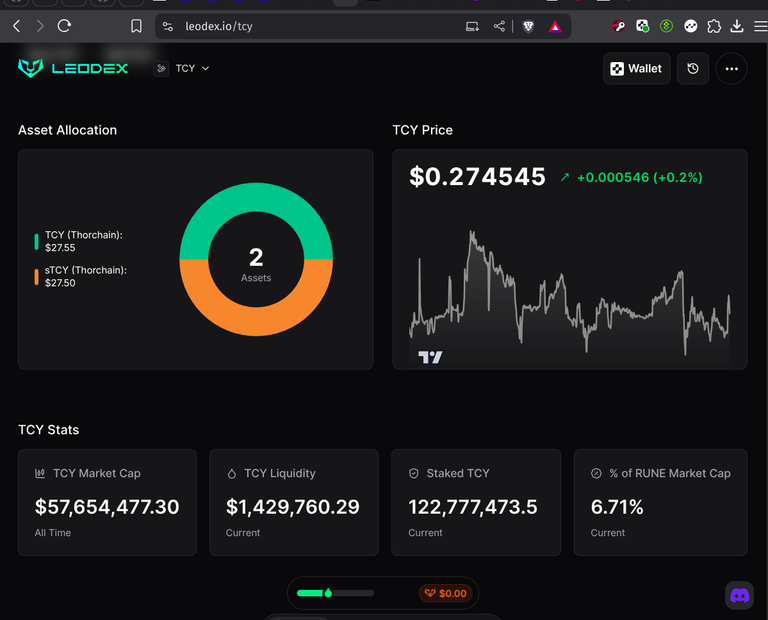Open transaction history clock icon
This screenshot has width=768, height=620.
[x=693, y=69]
